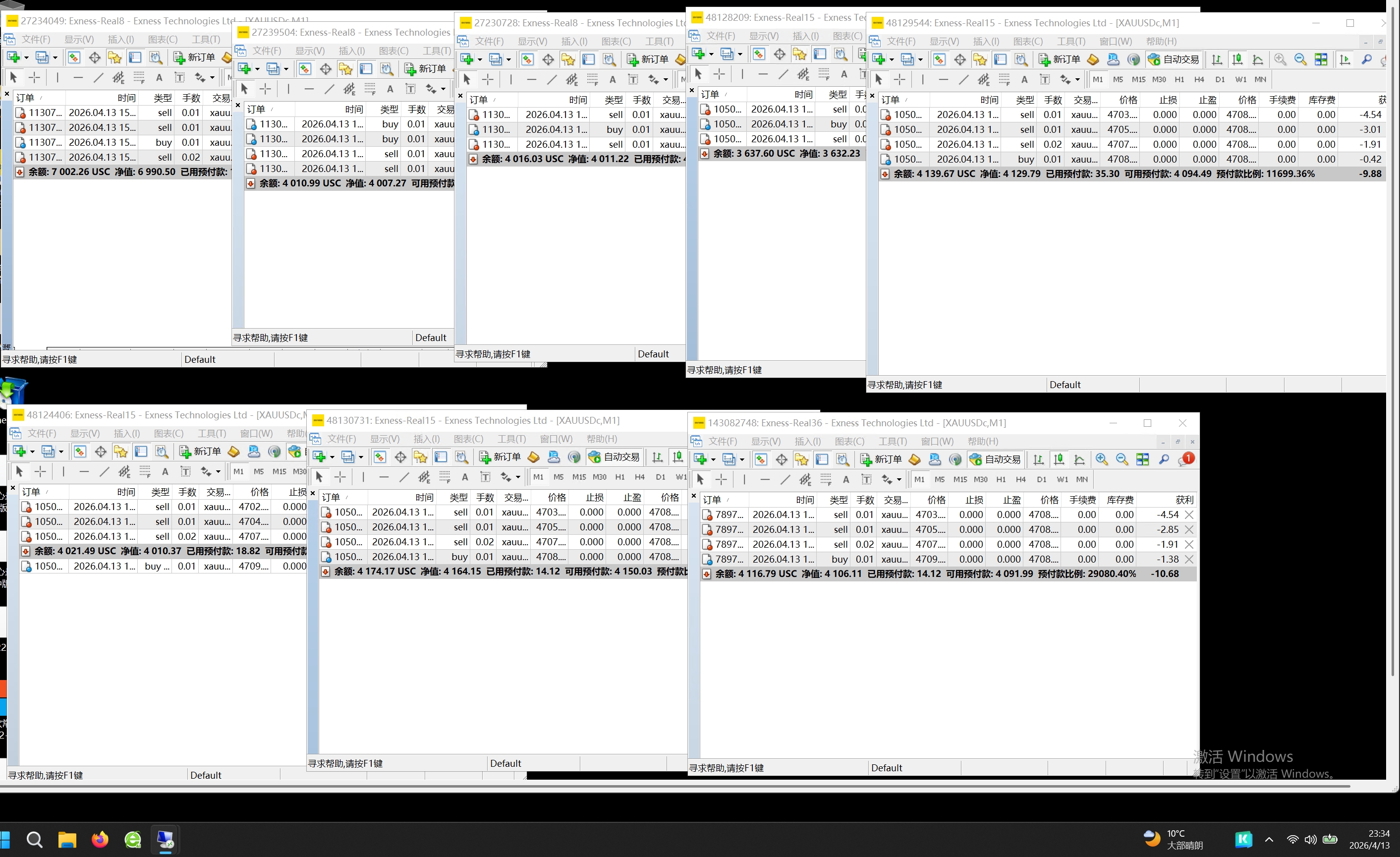1400x857 pixels.
Task: Toggle Terminal panel icon in window 48130731
Action: tap(441, 457)
